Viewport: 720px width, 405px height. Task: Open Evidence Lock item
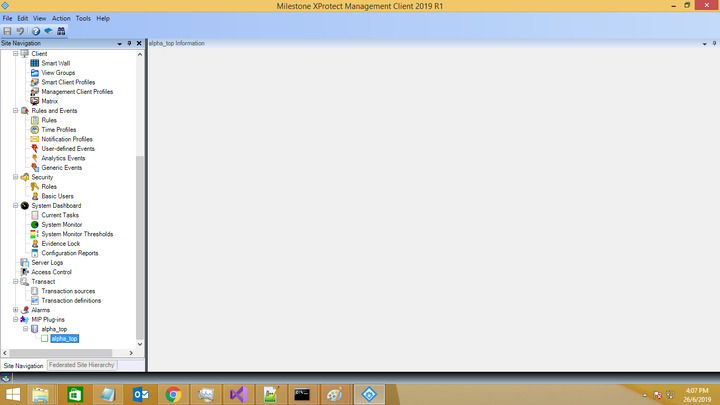click(x=60, y=243)
